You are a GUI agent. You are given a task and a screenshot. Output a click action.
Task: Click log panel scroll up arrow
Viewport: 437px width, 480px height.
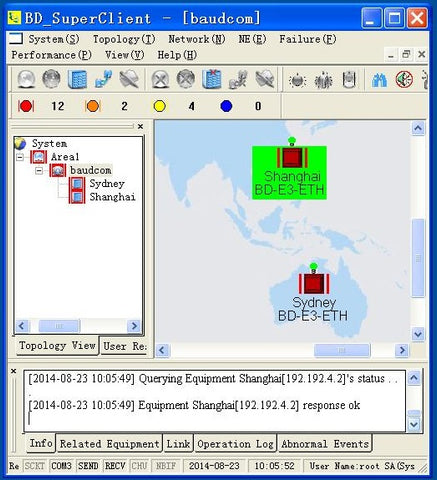[414, 378]
